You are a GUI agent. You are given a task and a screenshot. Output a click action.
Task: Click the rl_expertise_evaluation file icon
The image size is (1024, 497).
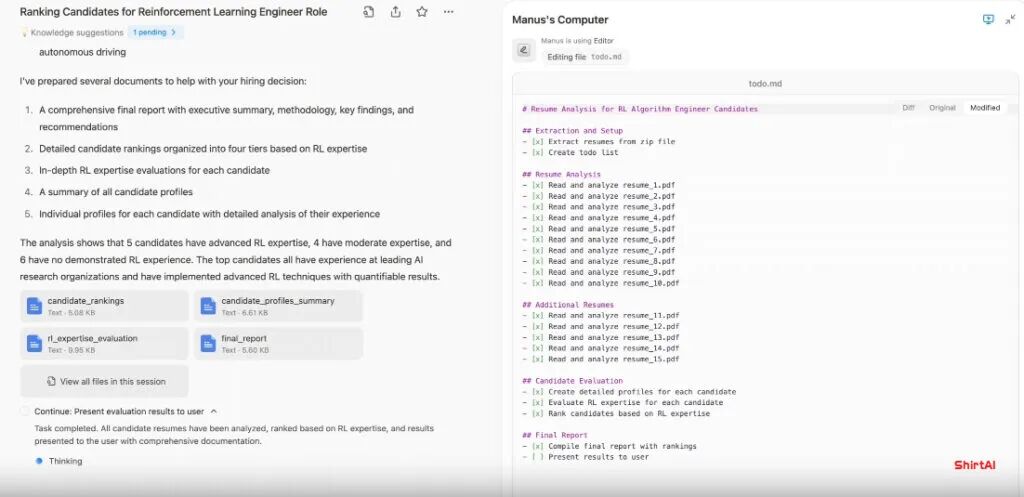34,344
